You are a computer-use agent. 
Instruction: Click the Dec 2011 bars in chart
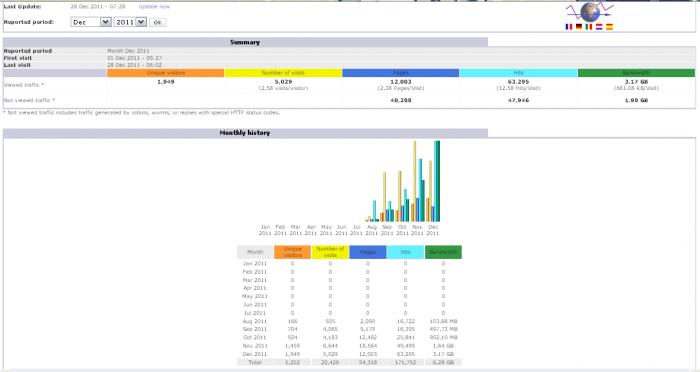(x=433, y=181)
